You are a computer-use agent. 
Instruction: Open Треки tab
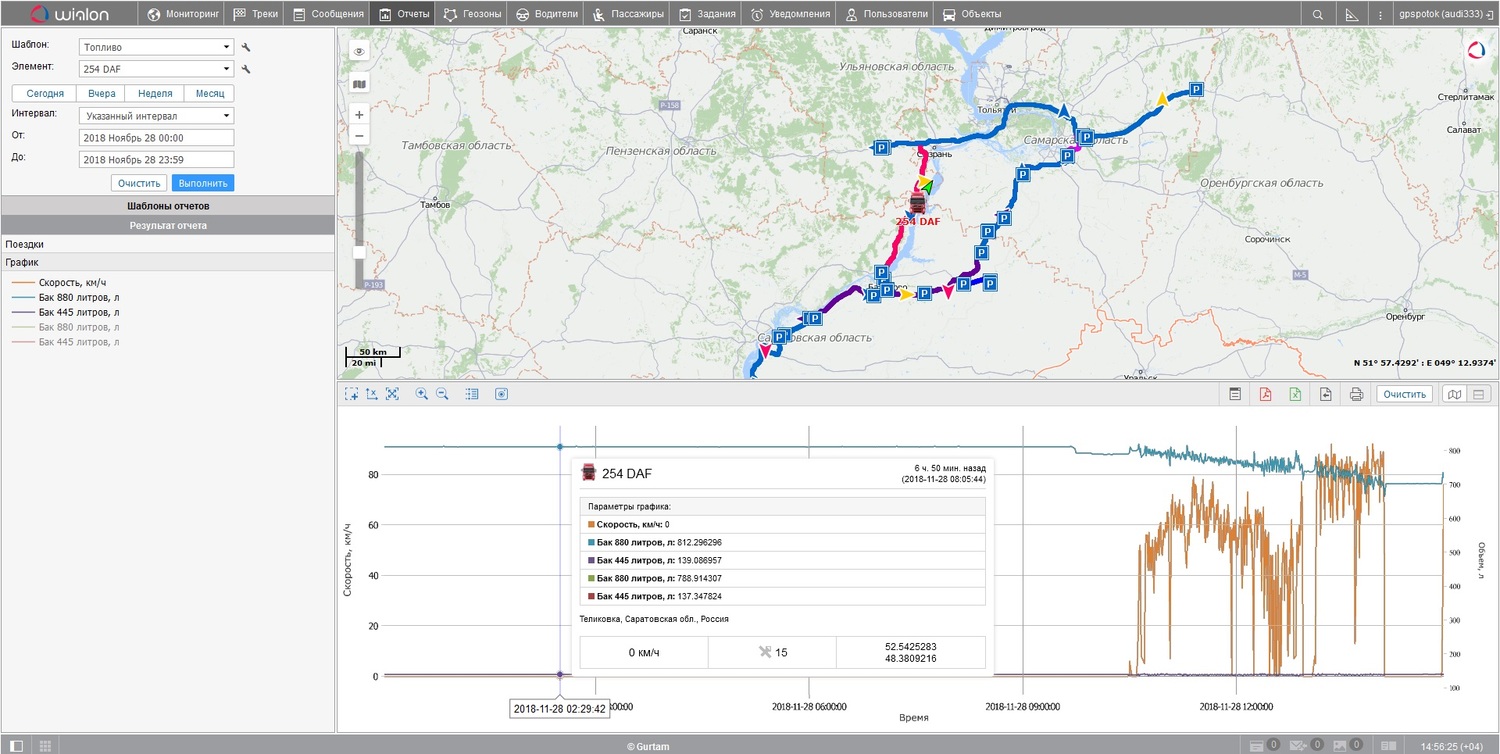[x=254, y=14]
